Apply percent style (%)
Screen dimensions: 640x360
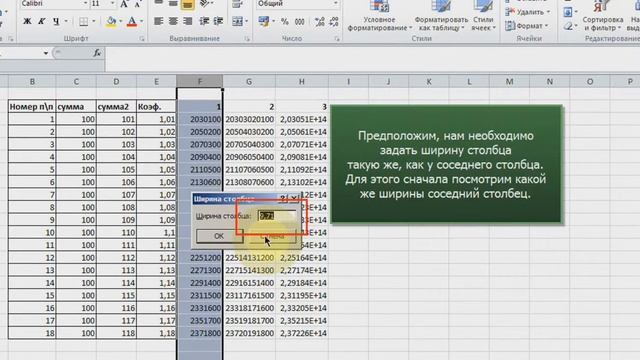pos(284,21)
